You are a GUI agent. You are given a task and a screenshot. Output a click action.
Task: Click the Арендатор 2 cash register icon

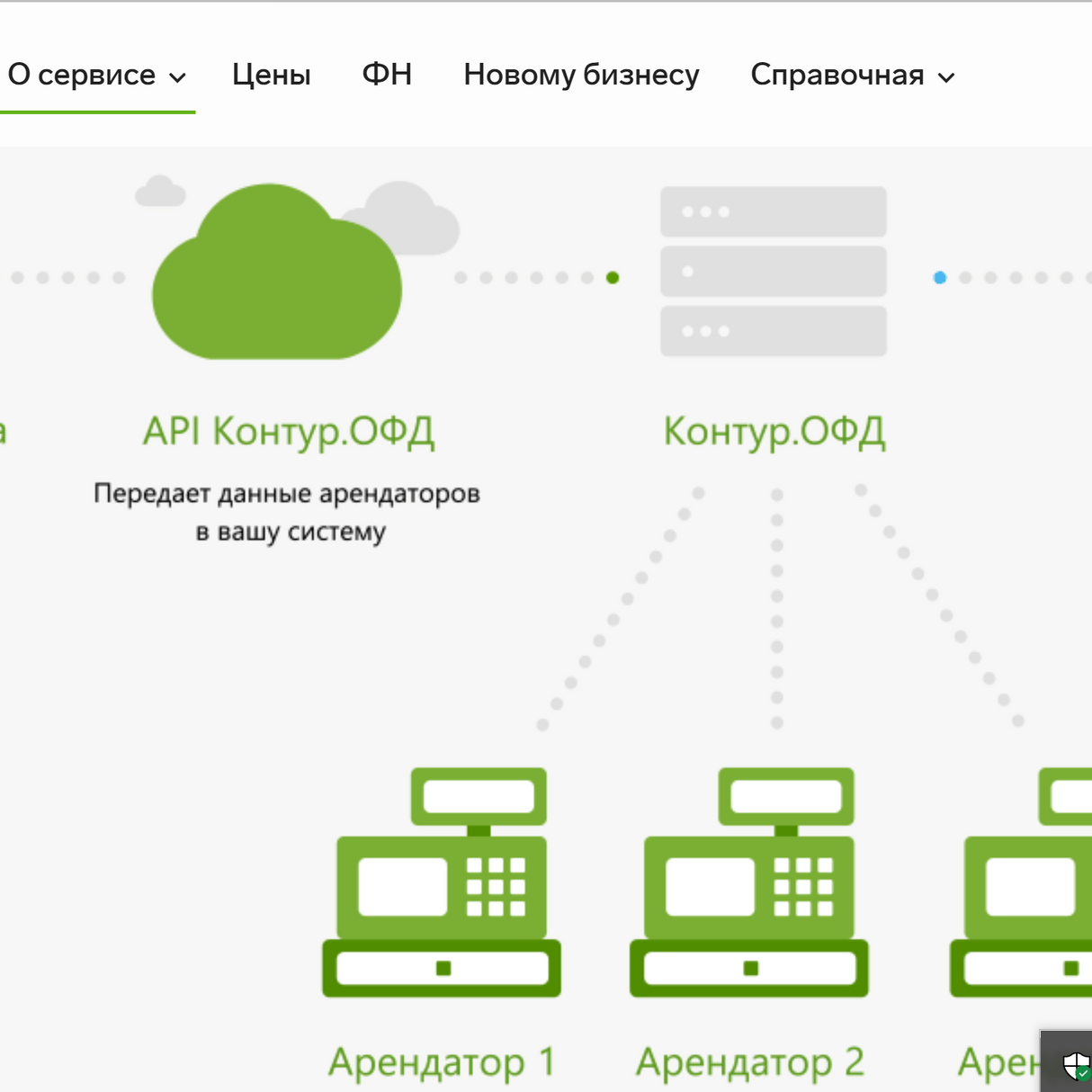[x=749, y=882]
